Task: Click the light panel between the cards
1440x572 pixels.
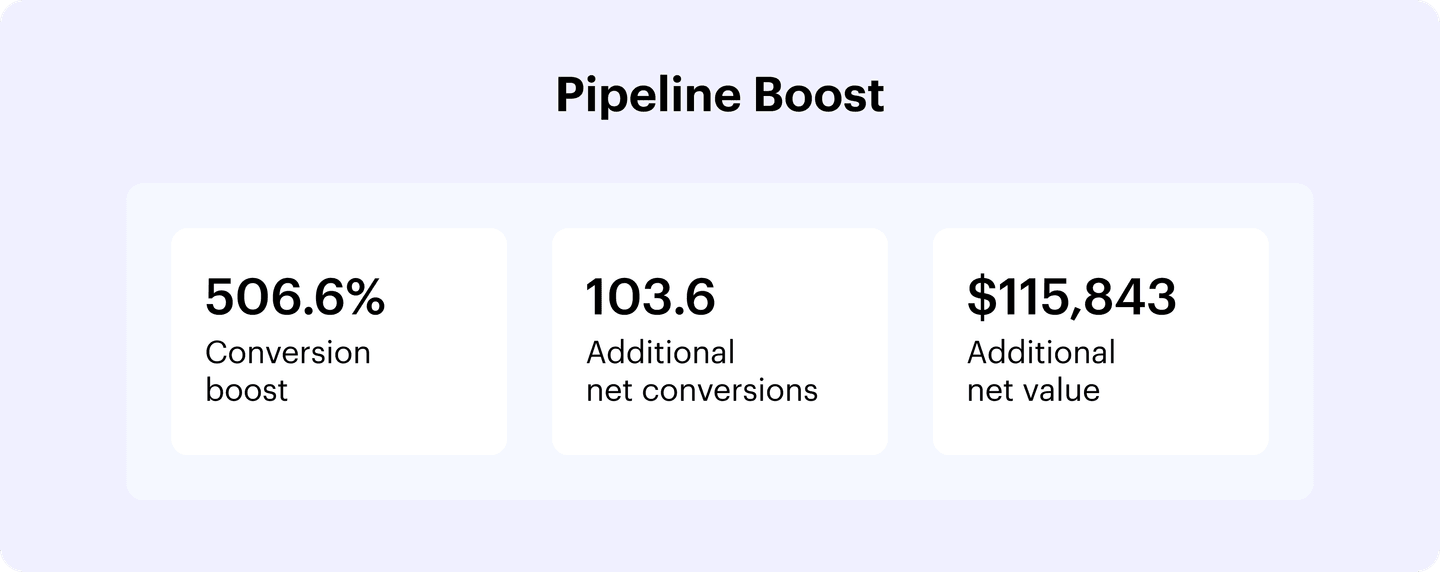Action: (x=529, y=342)
